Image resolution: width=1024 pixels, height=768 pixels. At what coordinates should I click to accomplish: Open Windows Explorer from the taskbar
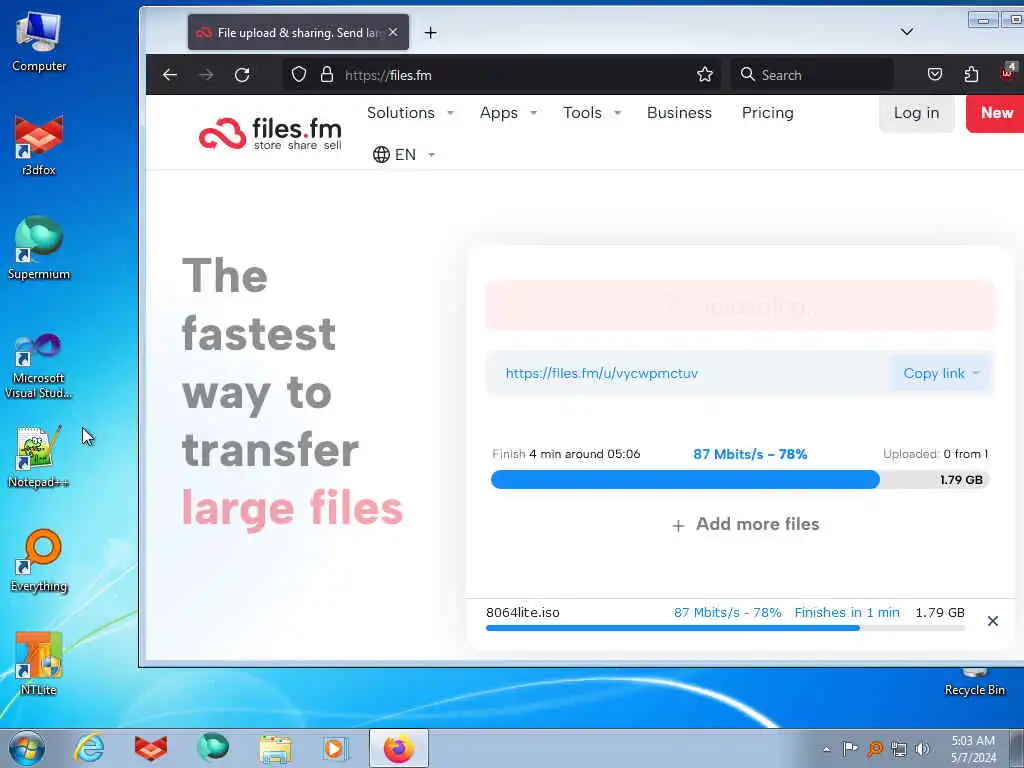275,748
